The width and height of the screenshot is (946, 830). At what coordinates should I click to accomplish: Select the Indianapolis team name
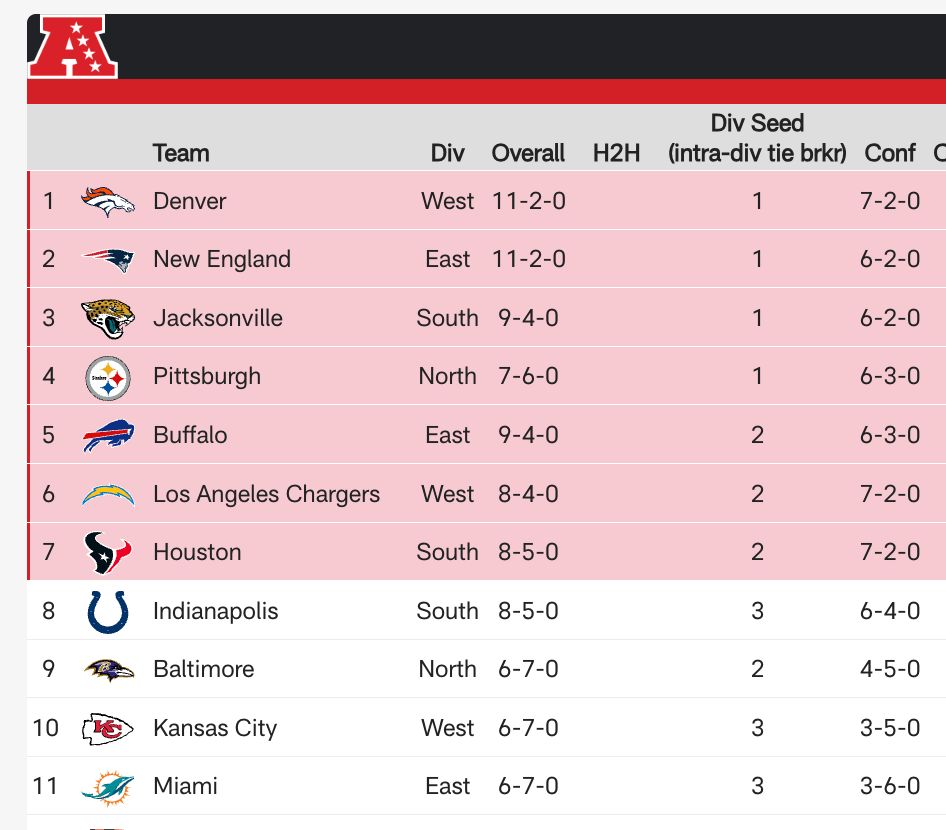[215, 611]
